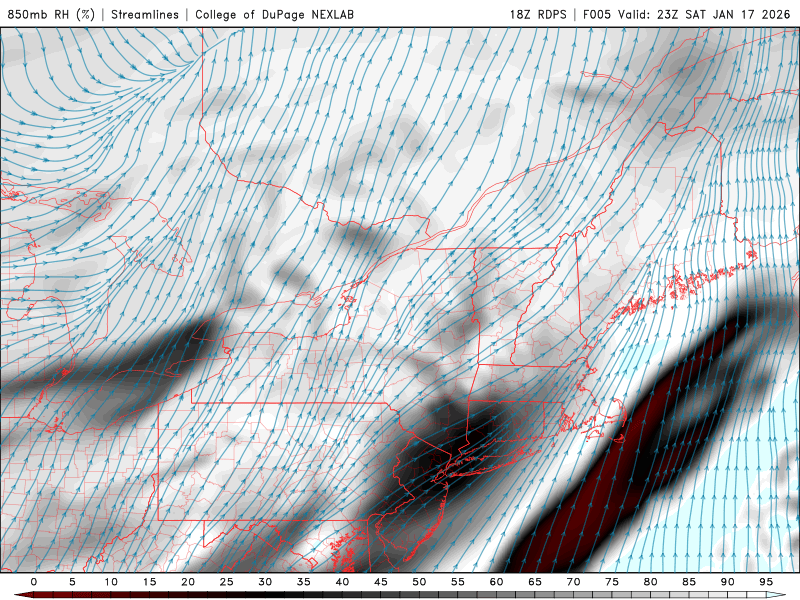The width and height of the screenshot is (800, 600).
Task: Pick the '30' value on the color bar
Action: (265, 582)
